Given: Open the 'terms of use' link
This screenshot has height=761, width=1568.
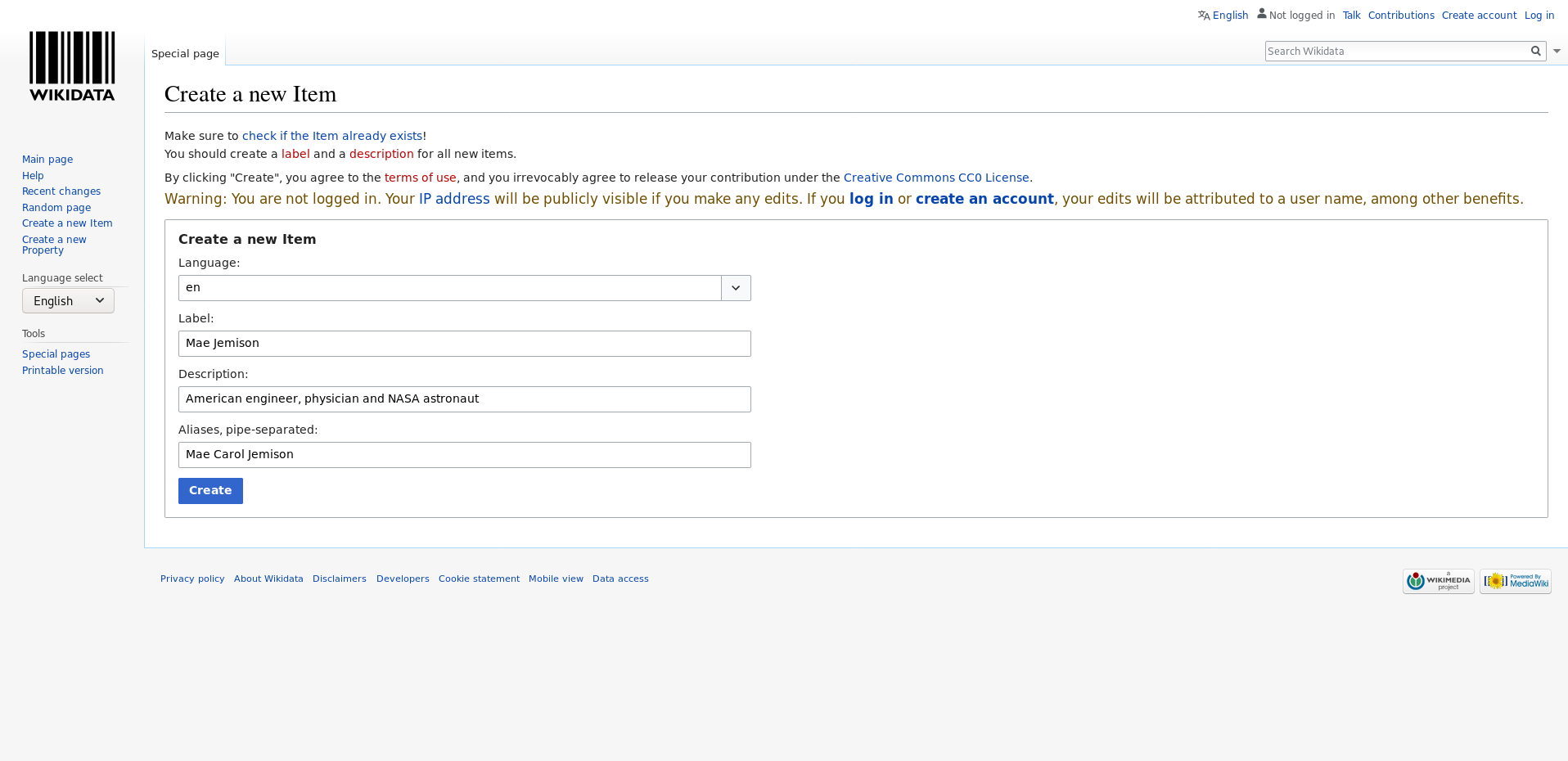Looking at the screenshot, I should click(x=420, y=178).
